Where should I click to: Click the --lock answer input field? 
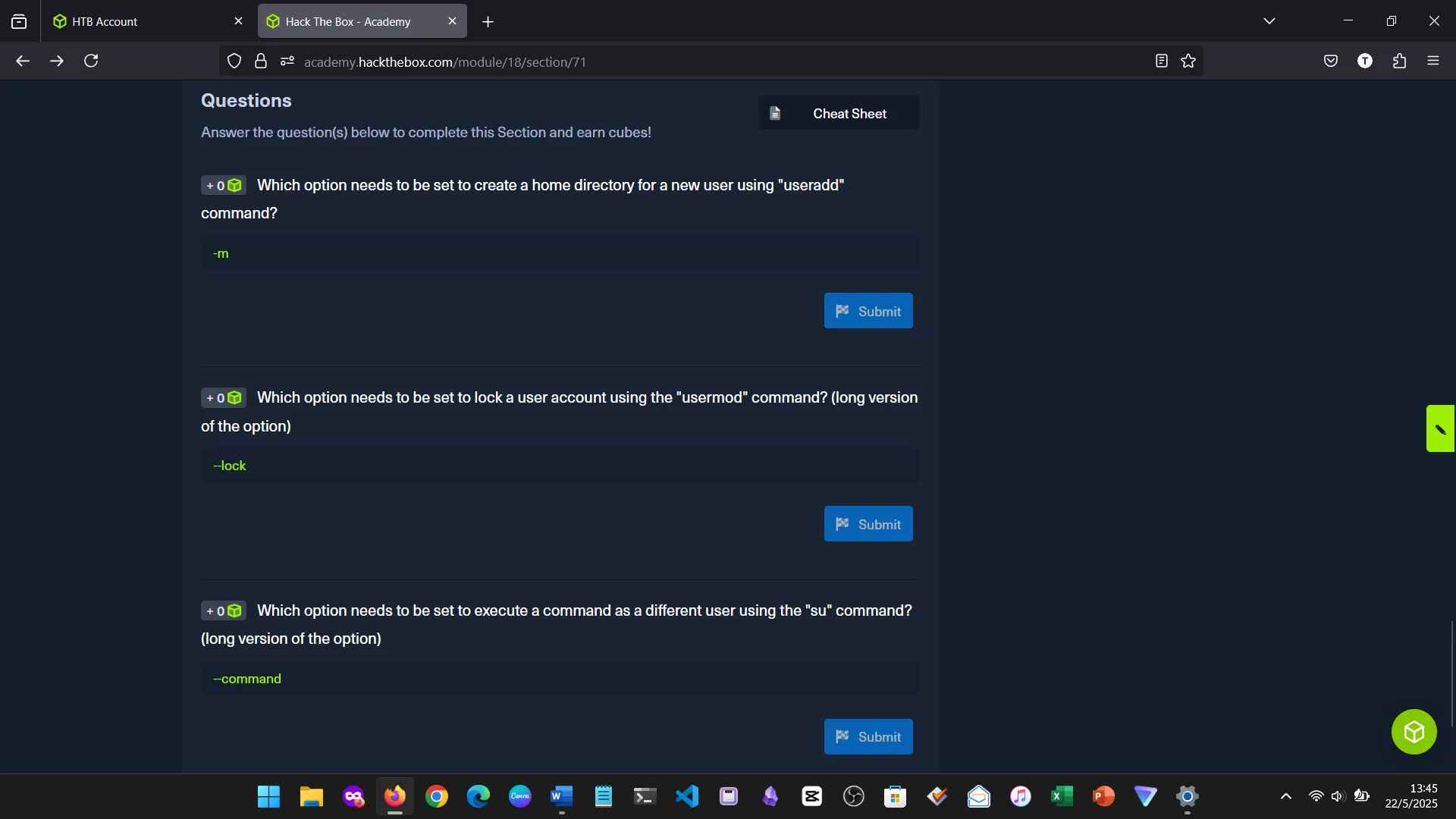[x=560, y=466]
